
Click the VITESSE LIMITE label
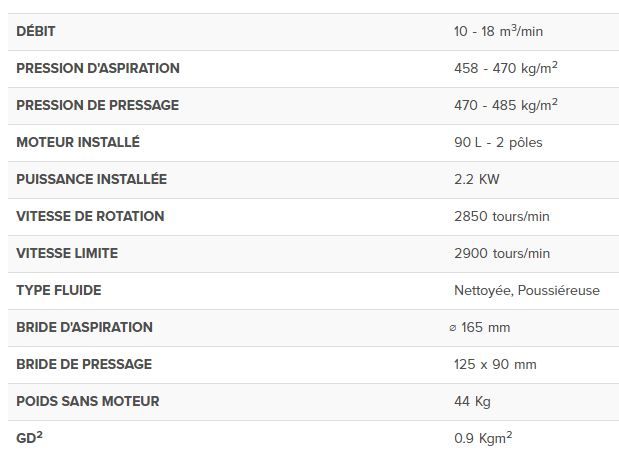pos(67,253)
